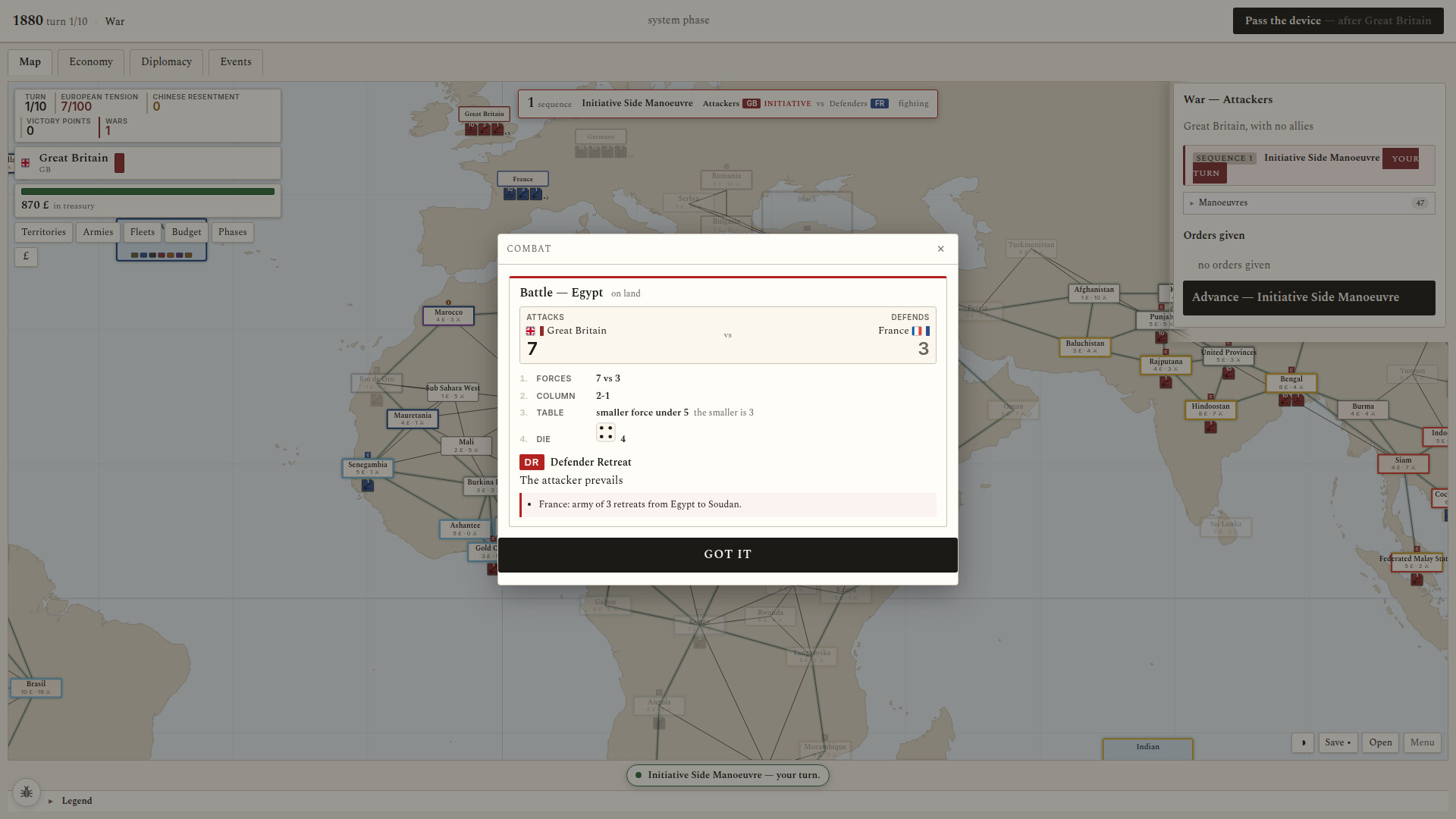Open the Diplomacy tab
Viewport: 1456px width, 819px height.
[166, 62]
